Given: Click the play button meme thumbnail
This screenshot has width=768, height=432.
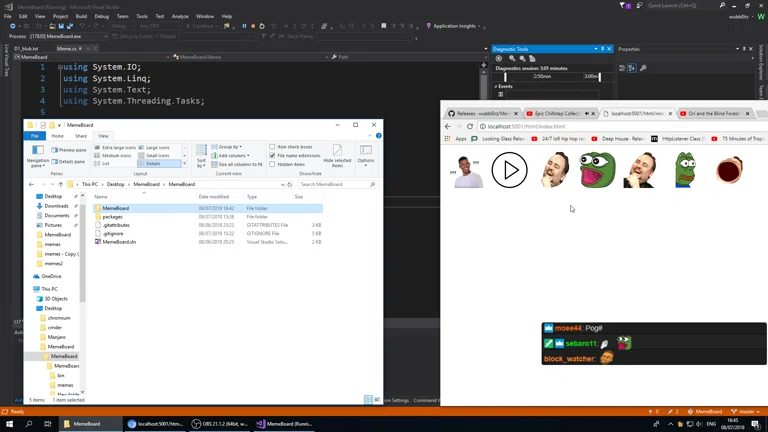Looking at the screenshot, I should click(509, 170).
